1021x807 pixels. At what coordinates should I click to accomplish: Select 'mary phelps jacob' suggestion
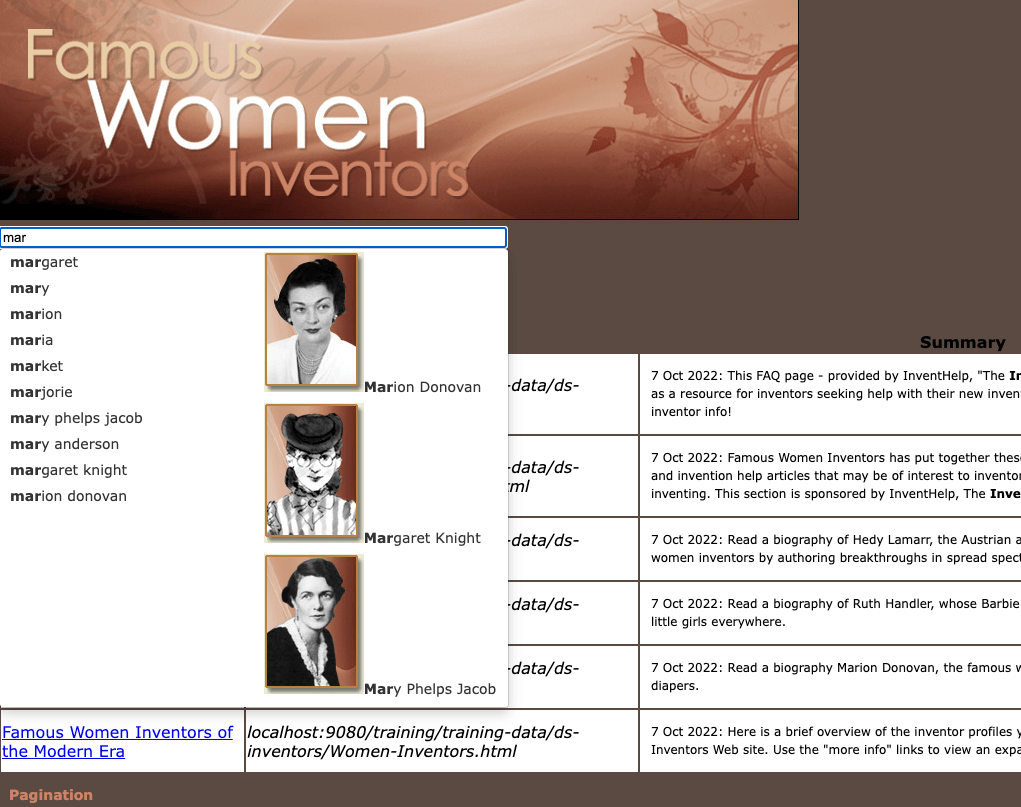(76, 418)
